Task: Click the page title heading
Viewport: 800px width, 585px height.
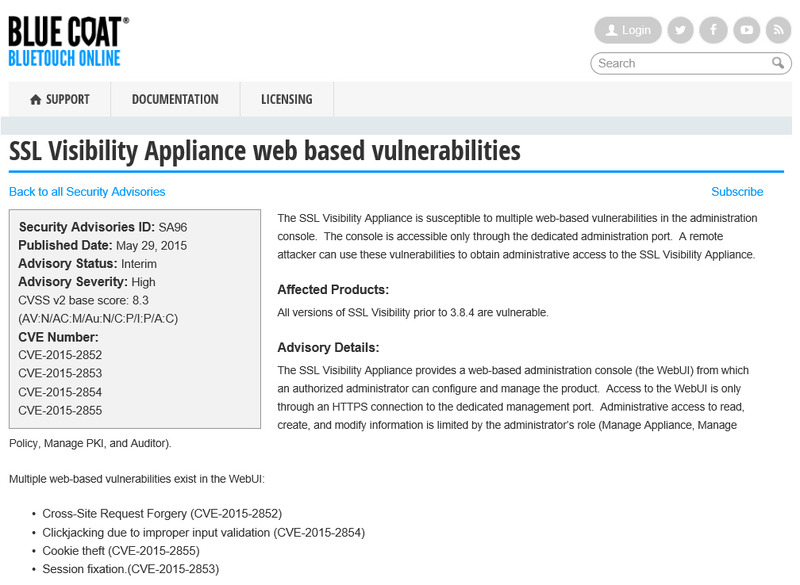Action: [x=265, y=151]
